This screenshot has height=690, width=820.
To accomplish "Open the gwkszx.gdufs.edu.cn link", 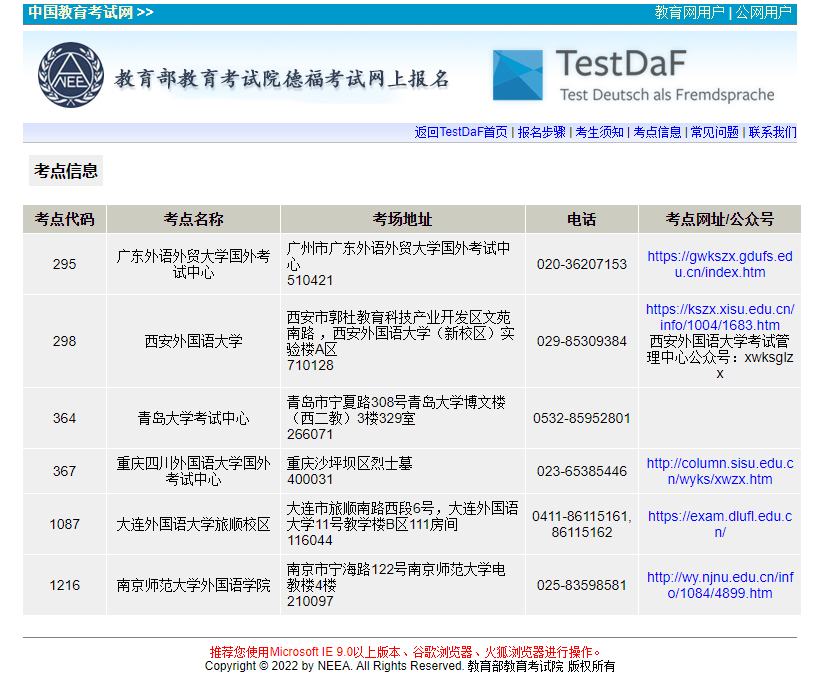I will point(720,264).
